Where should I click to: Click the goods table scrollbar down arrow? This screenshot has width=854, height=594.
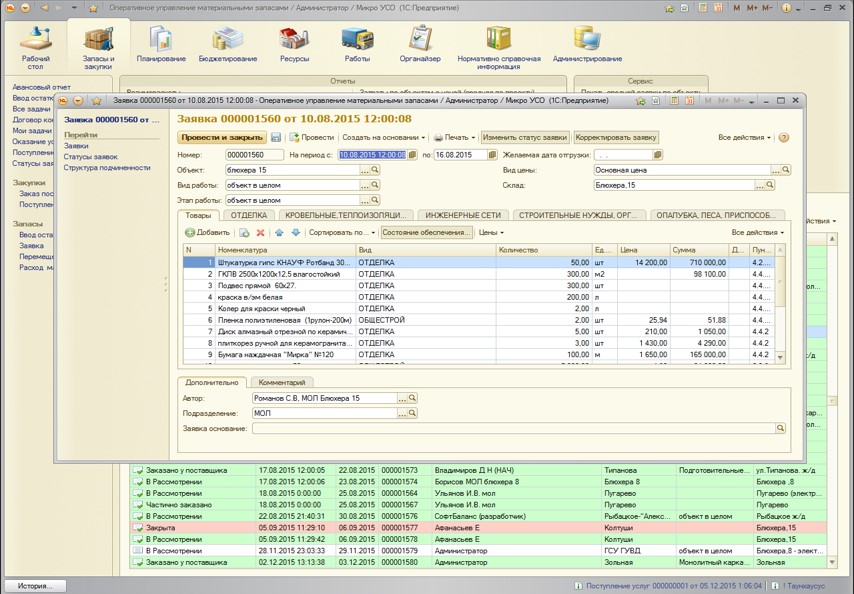(x=780, y=358)
